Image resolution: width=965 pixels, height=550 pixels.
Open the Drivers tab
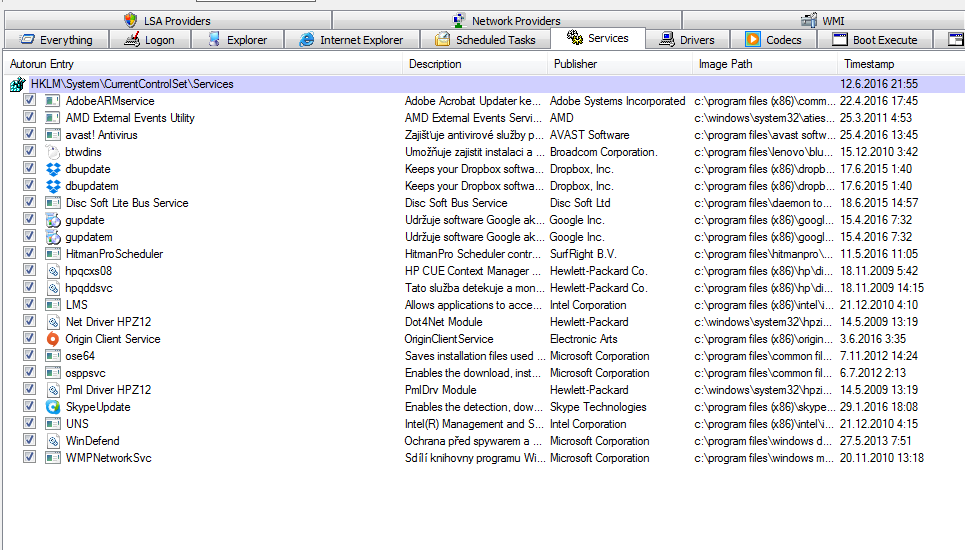687,40
